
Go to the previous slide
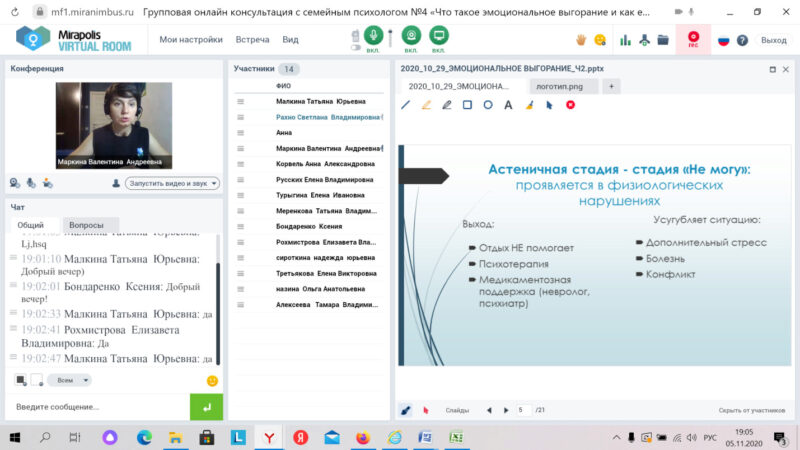(x=489, y=410)
